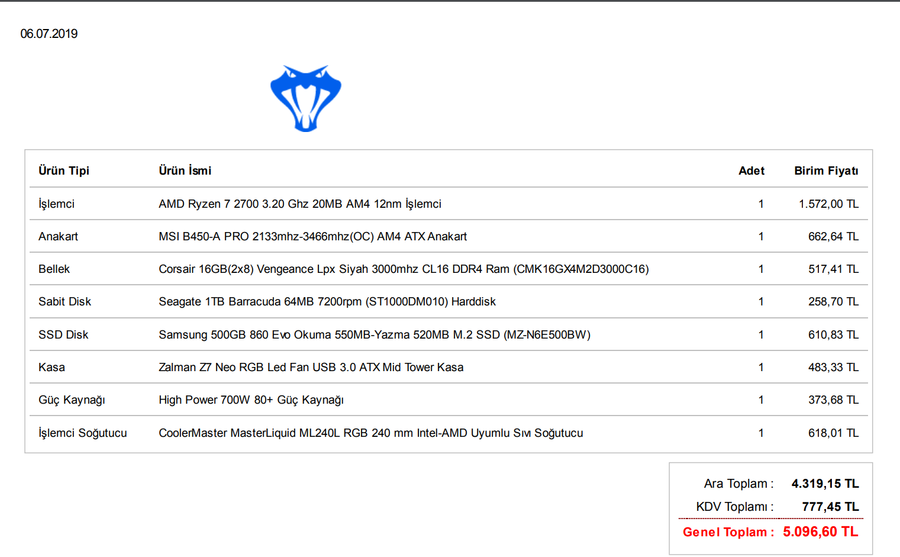Select the SSD Disk product type cell
900x557 pixels.
tap(63, 335)
